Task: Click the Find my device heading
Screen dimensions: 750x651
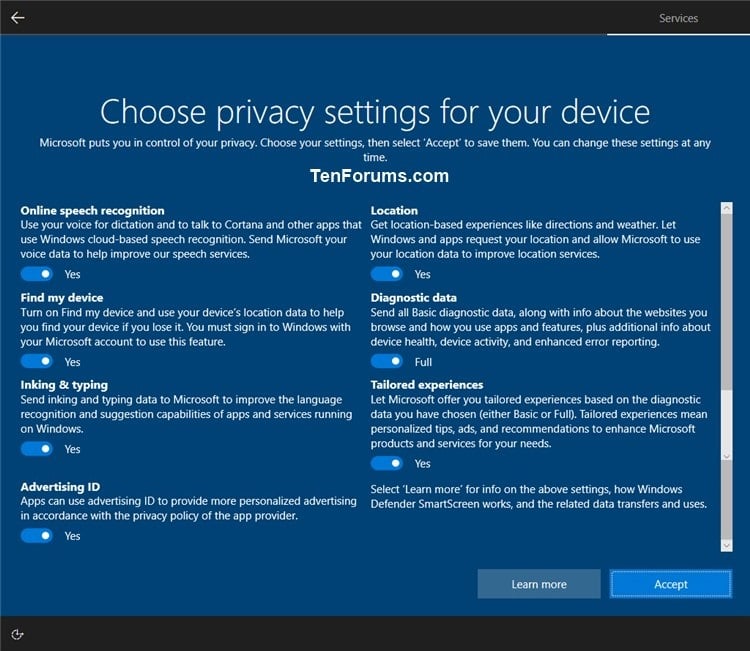Action: coord(62,298)
